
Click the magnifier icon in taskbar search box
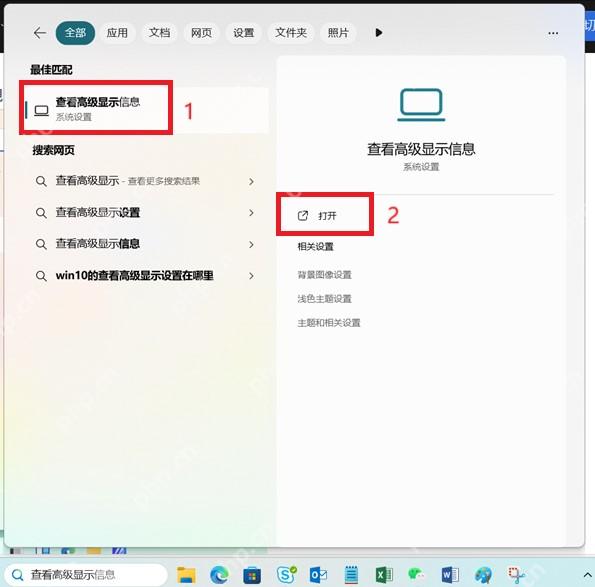click(x=17, y=575)
